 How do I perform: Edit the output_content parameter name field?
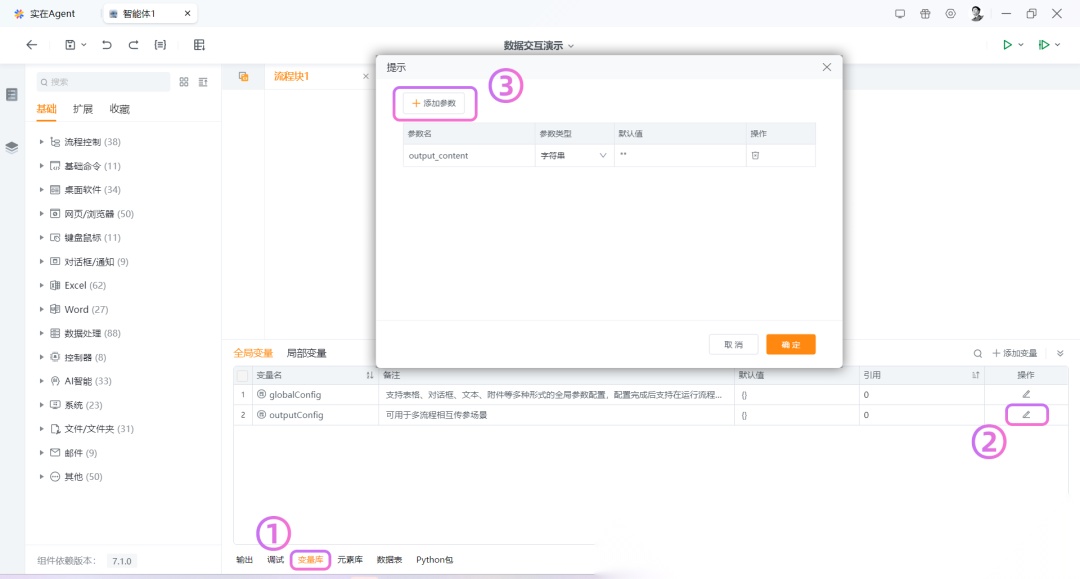468,156
